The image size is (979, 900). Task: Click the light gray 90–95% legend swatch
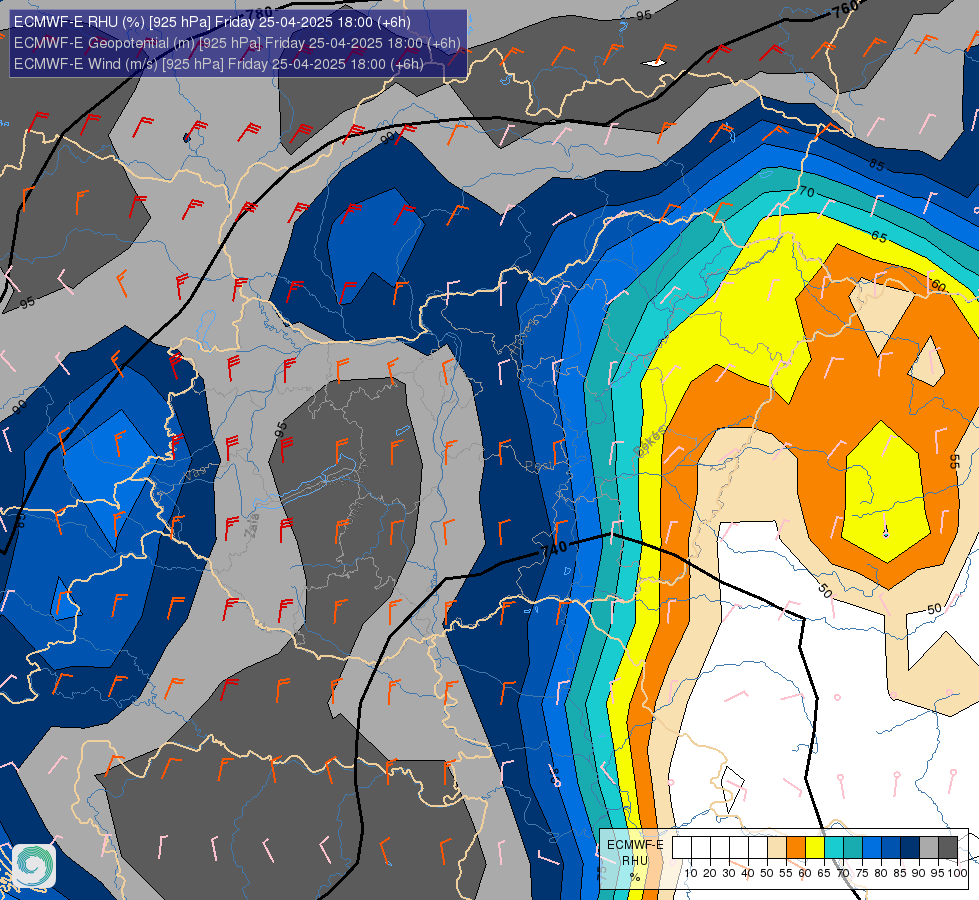pyautogui.click(x=929, y=848)
